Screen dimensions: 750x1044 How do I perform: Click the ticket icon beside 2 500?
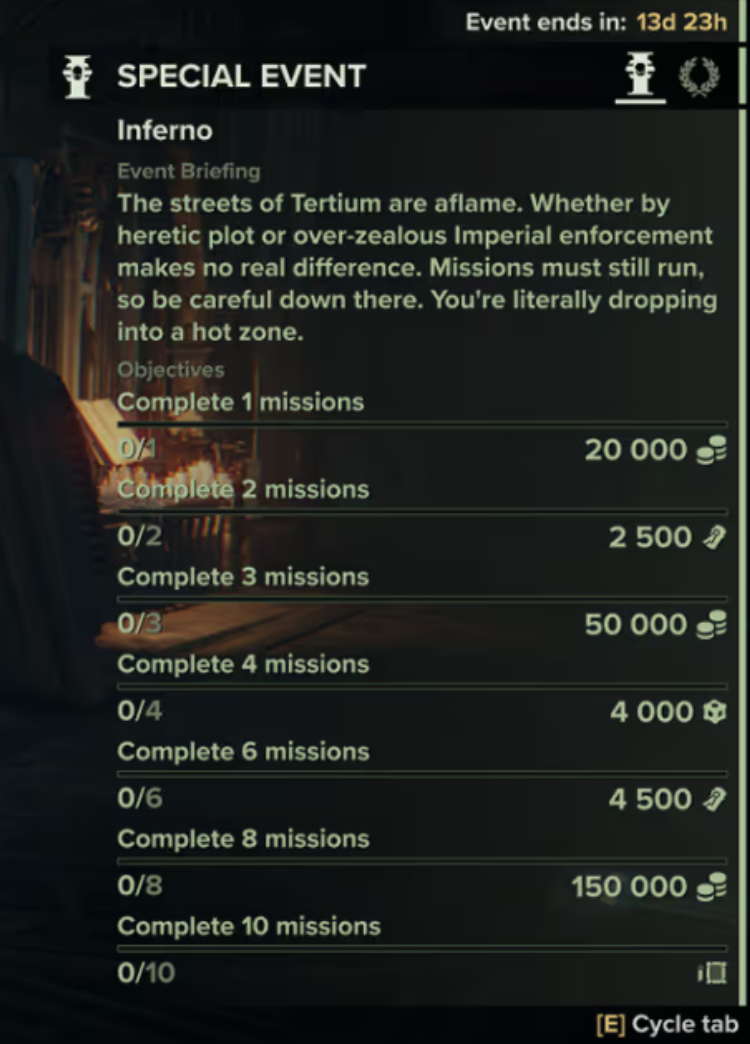(713, 538)
